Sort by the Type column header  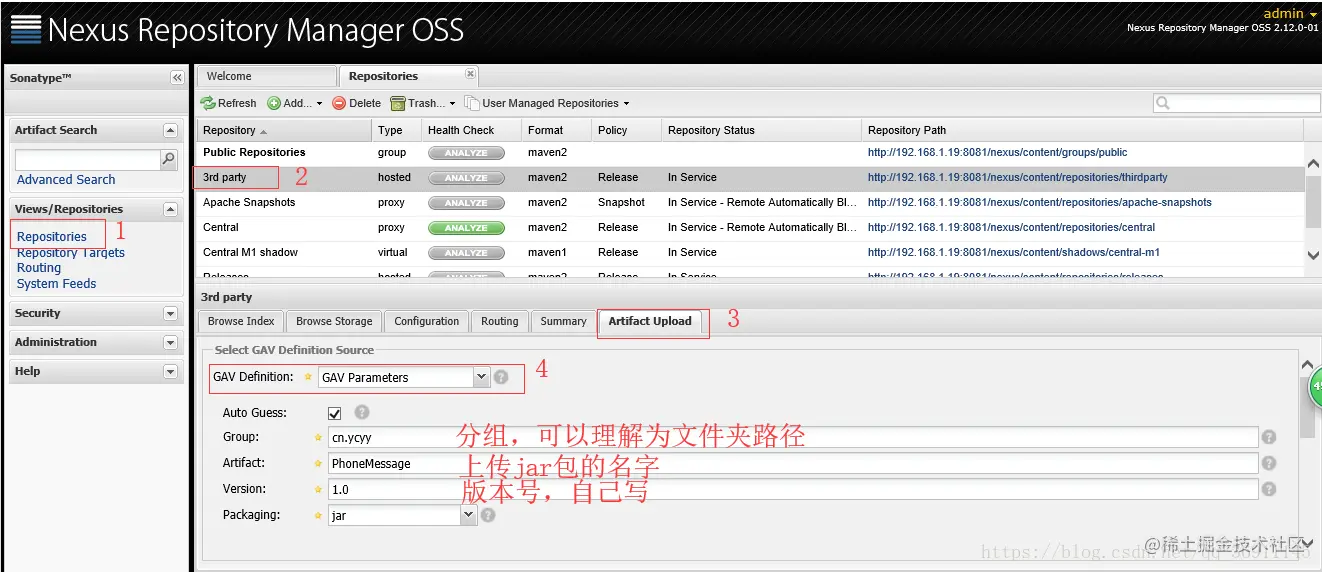(397, 130)
